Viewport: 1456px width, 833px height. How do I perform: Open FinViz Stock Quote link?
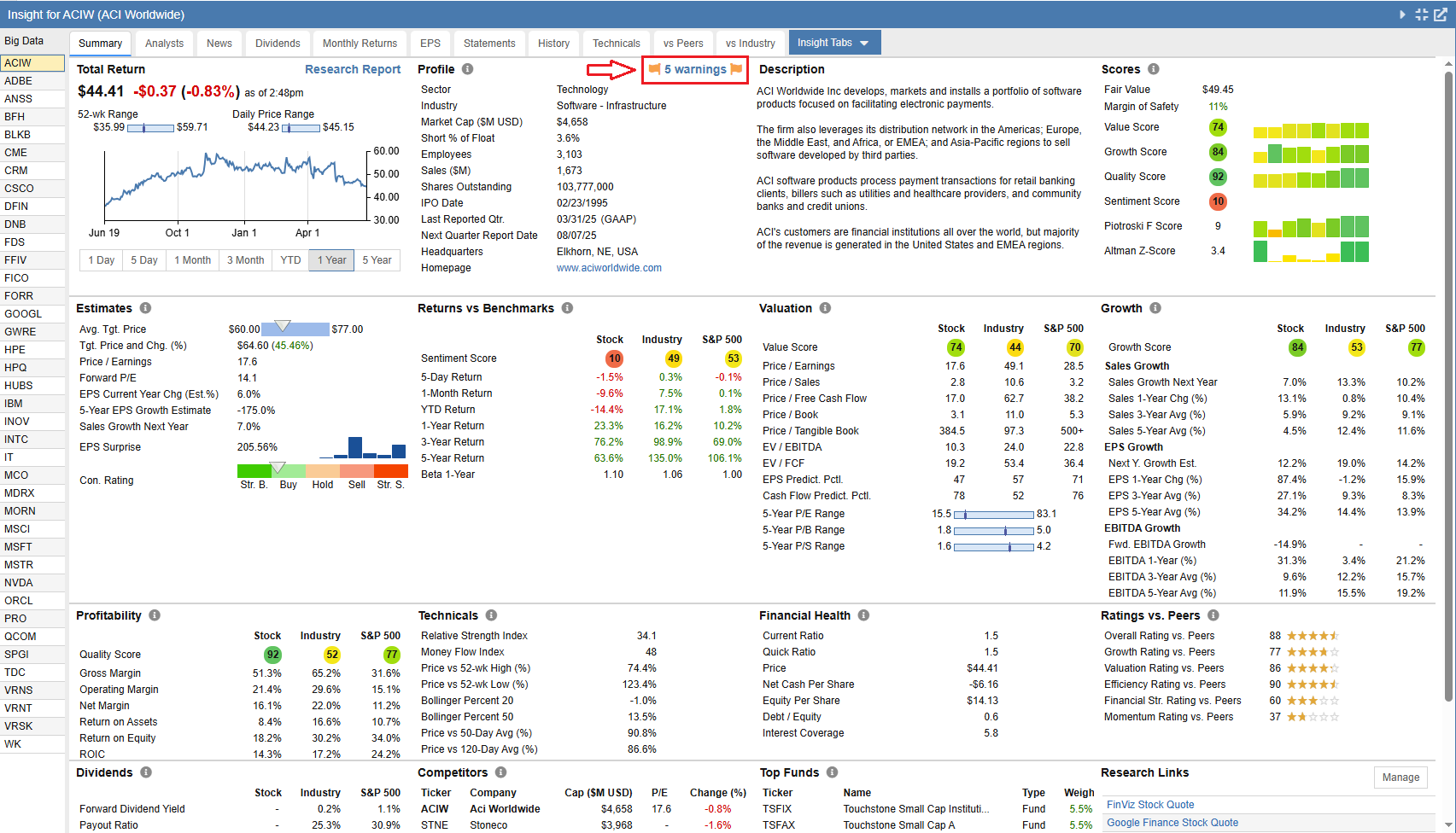(x=1150, y=805)
